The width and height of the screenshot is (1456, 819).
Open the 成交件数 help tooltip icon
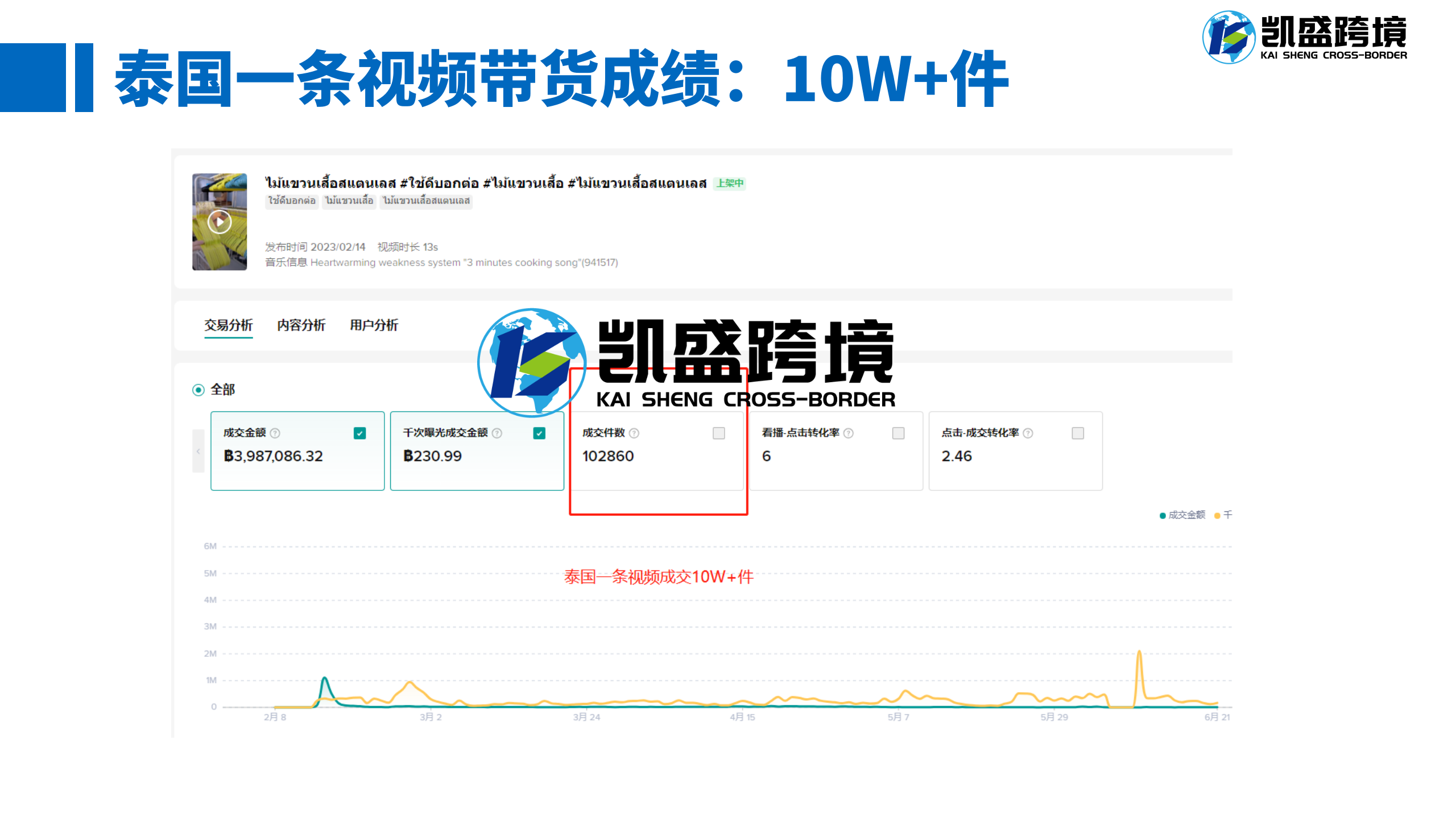coord(634,433)
